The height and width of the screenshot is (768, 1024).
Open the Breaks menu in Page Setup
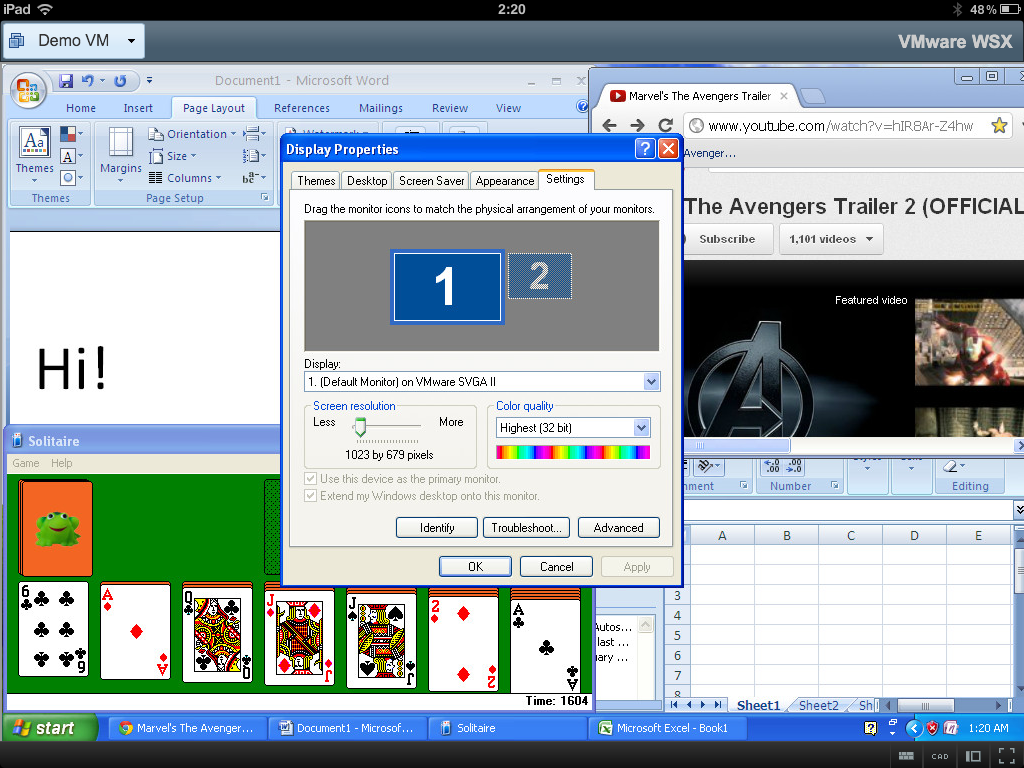tap(254, 134)
